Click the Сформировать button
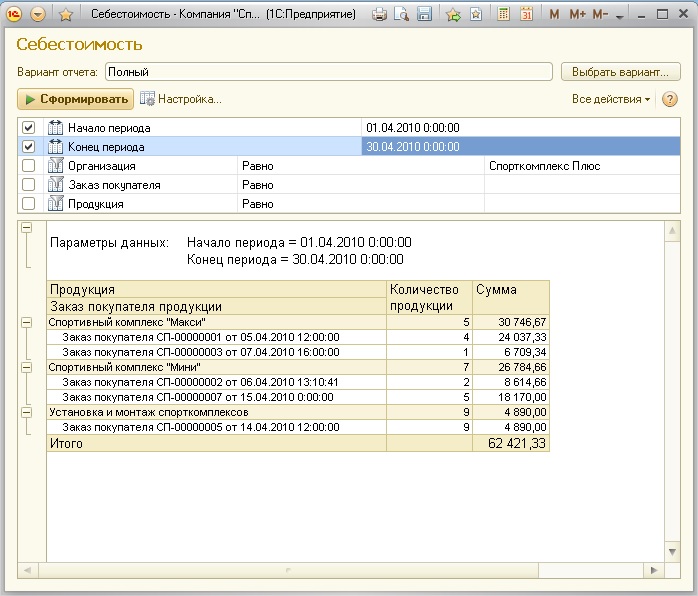The image size is (698, 596). point(76,99)
